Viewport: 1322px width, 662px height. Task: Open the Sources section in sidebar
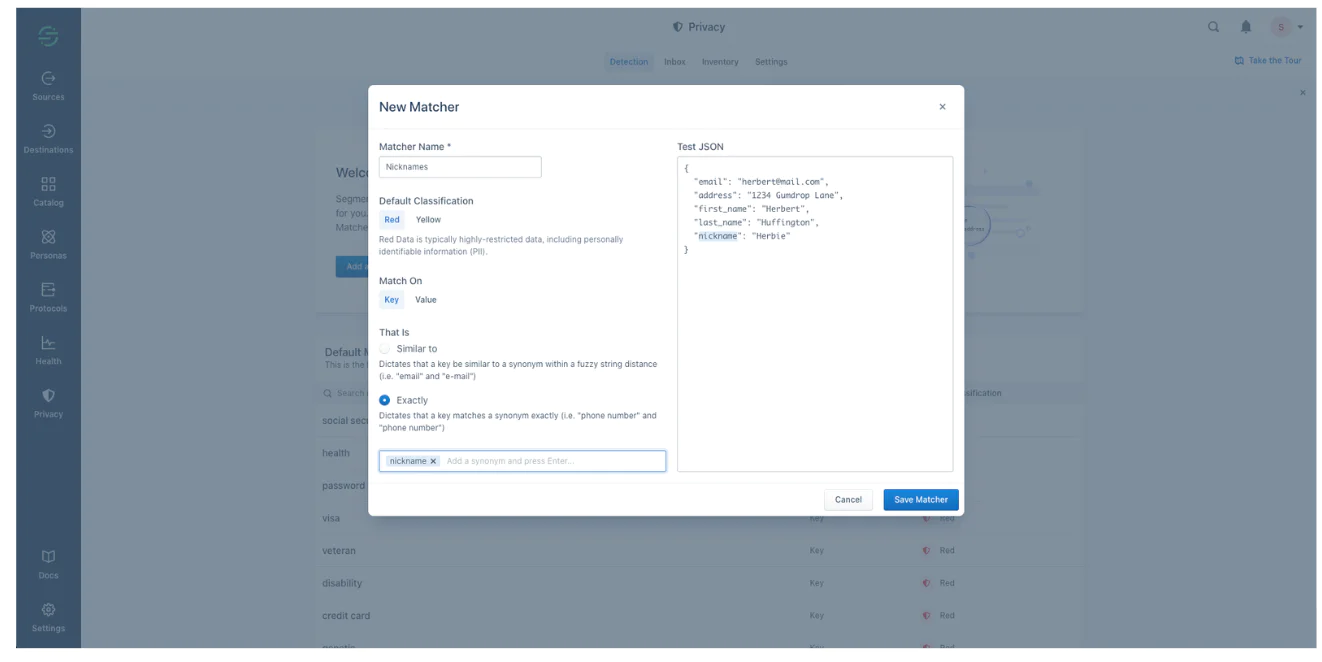(47, 88)
